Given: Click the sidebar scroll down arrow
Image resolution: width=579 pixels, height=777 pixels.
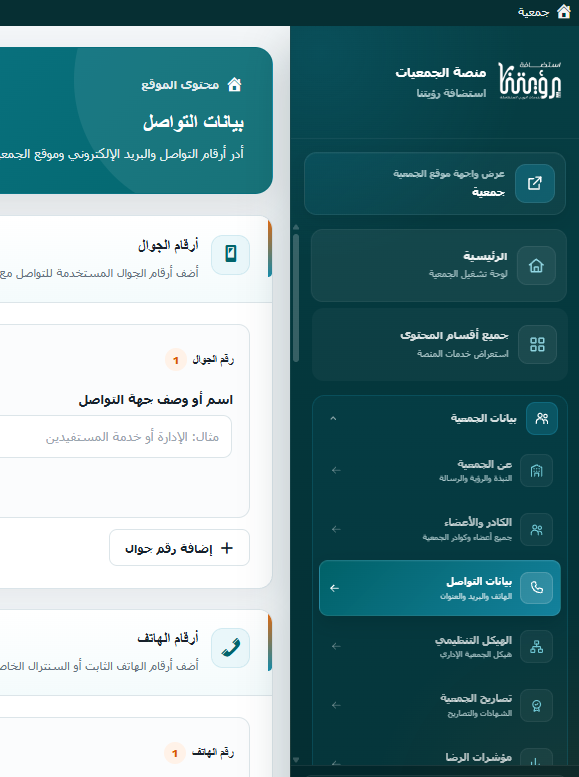Looking at the screenshot, I should 296,760.
